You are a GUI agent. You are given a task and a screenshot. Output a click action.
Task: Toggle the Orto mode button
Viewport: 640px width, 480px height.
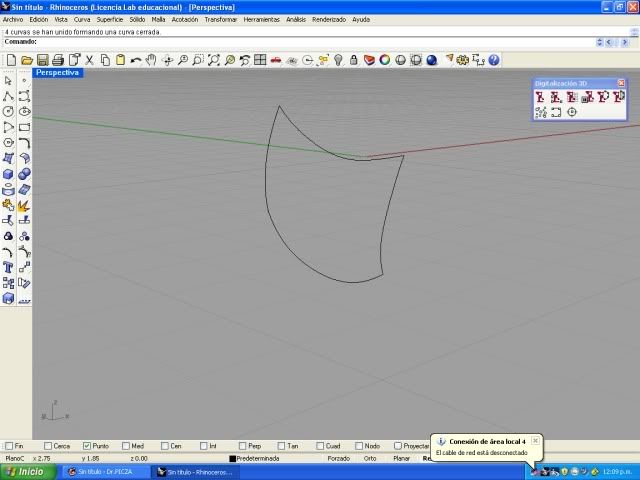370,458
